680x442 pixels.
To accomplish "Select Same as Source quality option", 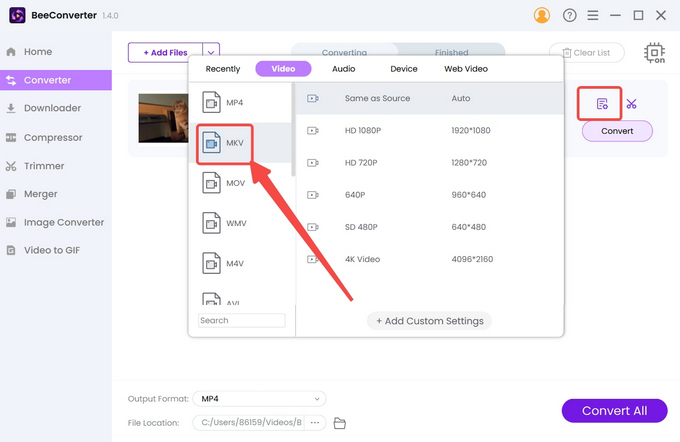I will coord(429,98).
